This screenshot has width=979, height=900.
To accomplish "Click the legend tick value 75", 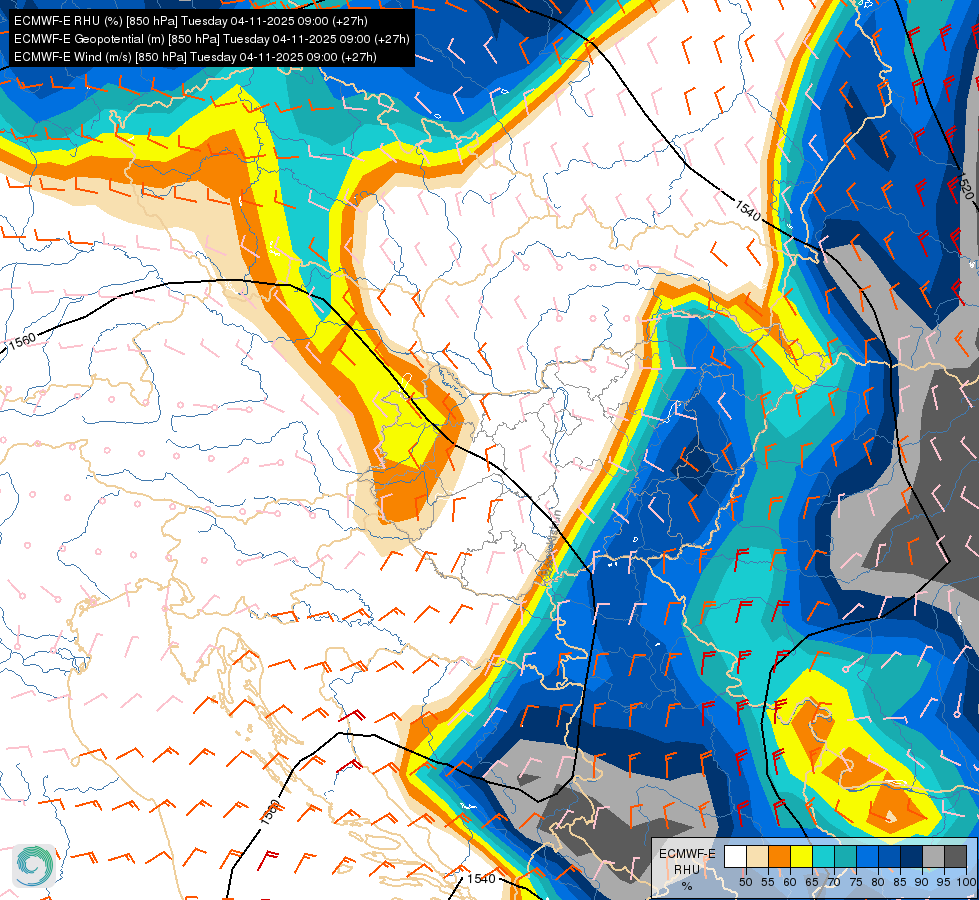I will click(856, 882).
